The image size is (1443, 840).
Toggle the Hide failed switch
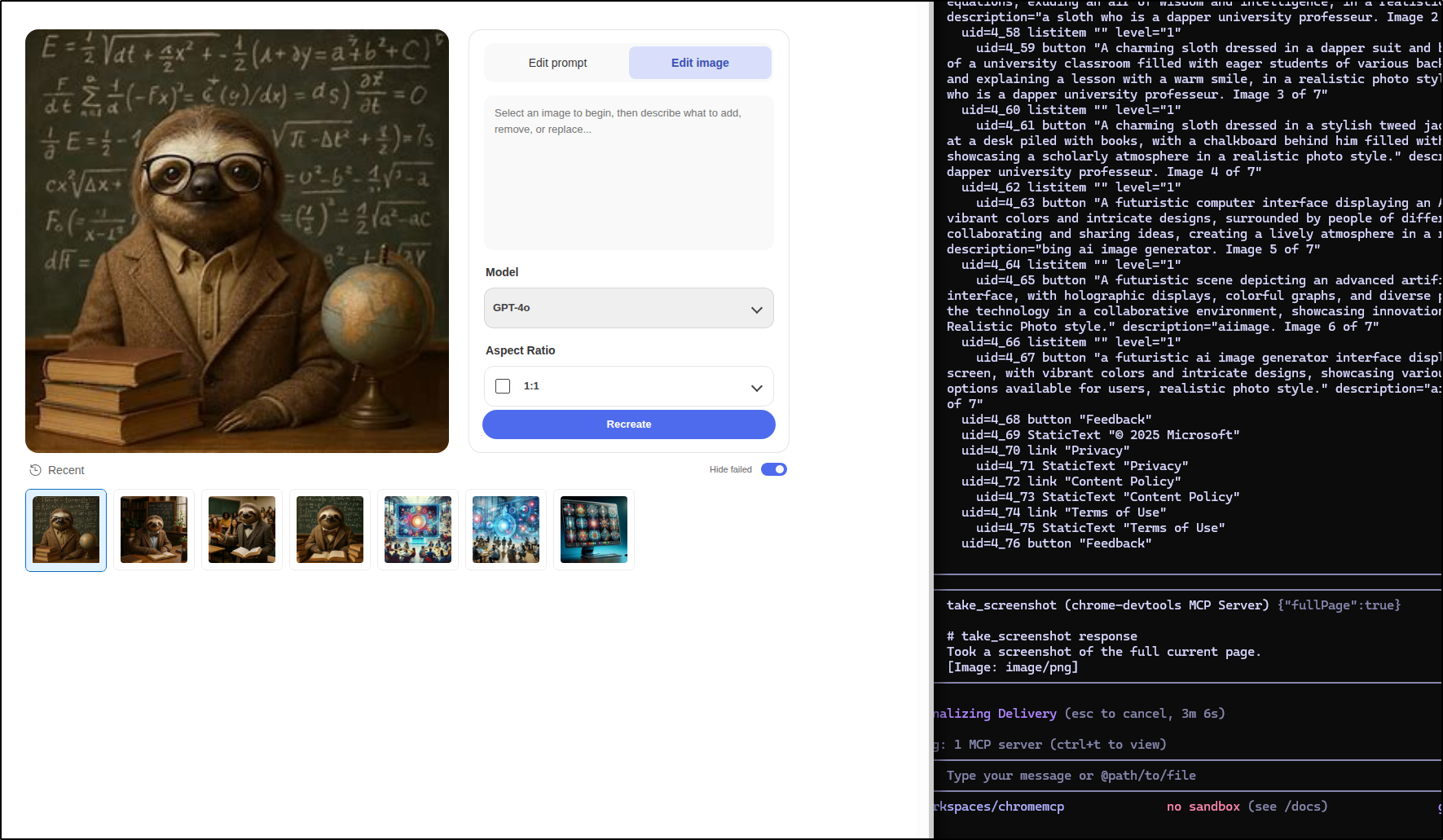pos(773,469)
